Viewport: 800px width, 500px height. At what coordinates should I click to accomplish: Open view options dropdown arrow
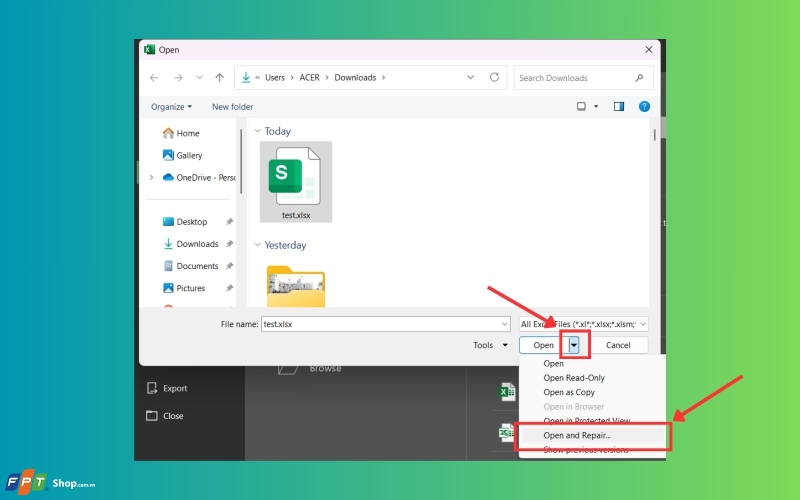pyautogui.click(x=596, y=107)
